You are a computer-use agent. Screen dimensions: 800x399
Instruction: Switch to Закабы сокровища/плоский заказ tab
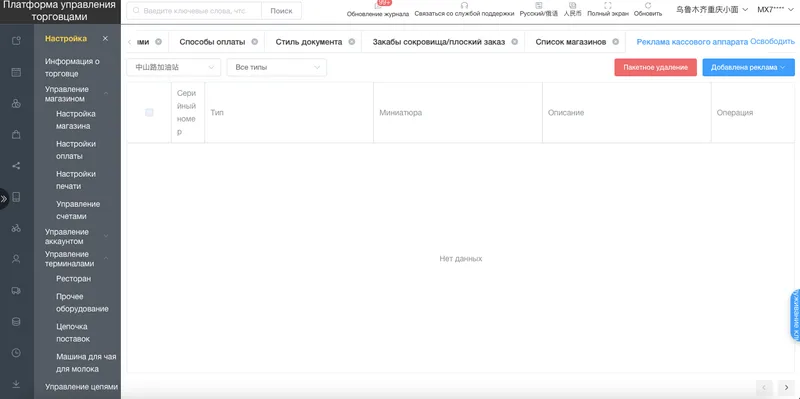(439, 42)
